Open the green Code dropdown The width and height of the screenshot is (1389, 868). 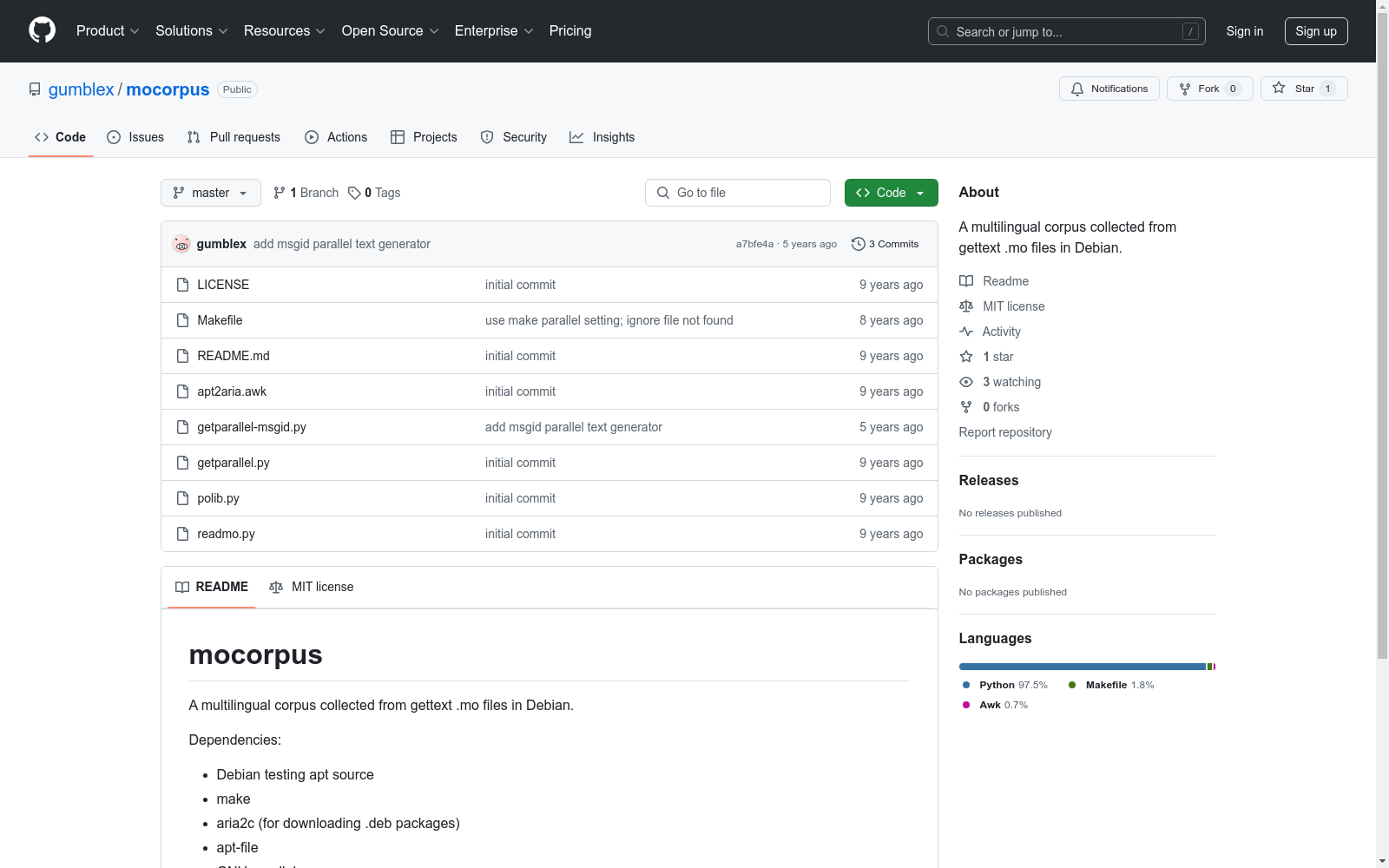(891, 193)
